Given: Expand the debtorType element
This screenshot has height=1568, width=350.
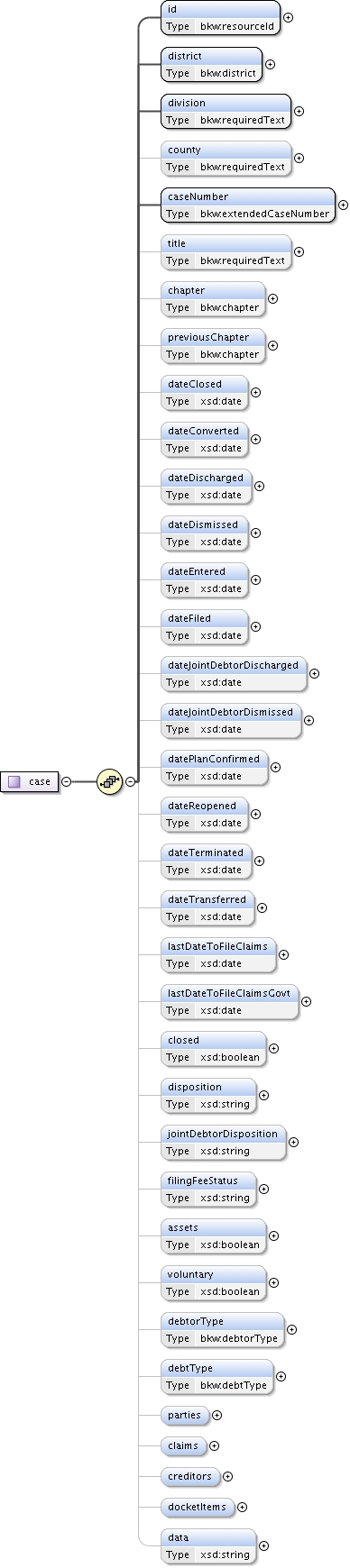Looking at the screenshot, I should click(x=291, y=1329).
